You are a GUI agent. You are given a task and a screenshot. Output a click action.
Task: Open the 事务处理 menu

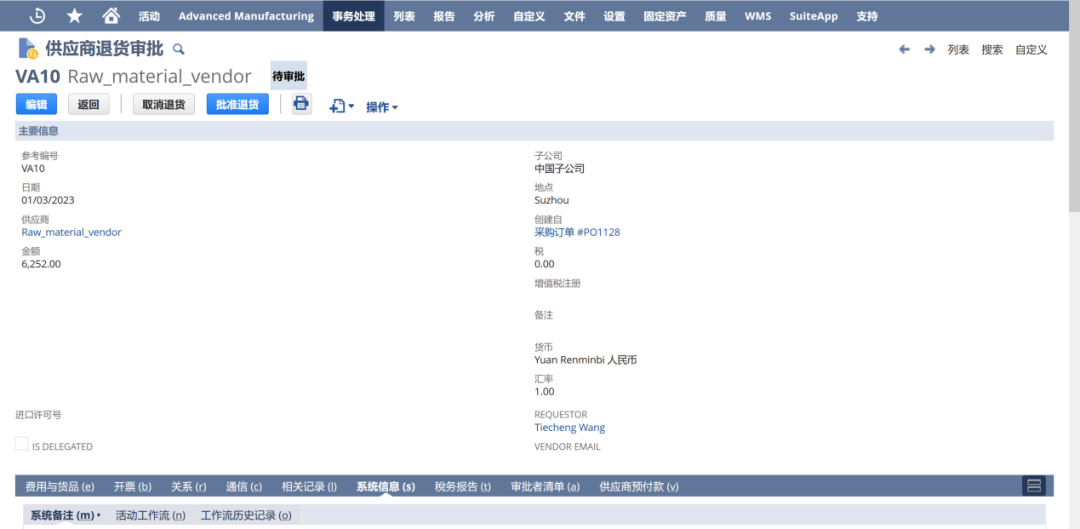pos(353,16)
